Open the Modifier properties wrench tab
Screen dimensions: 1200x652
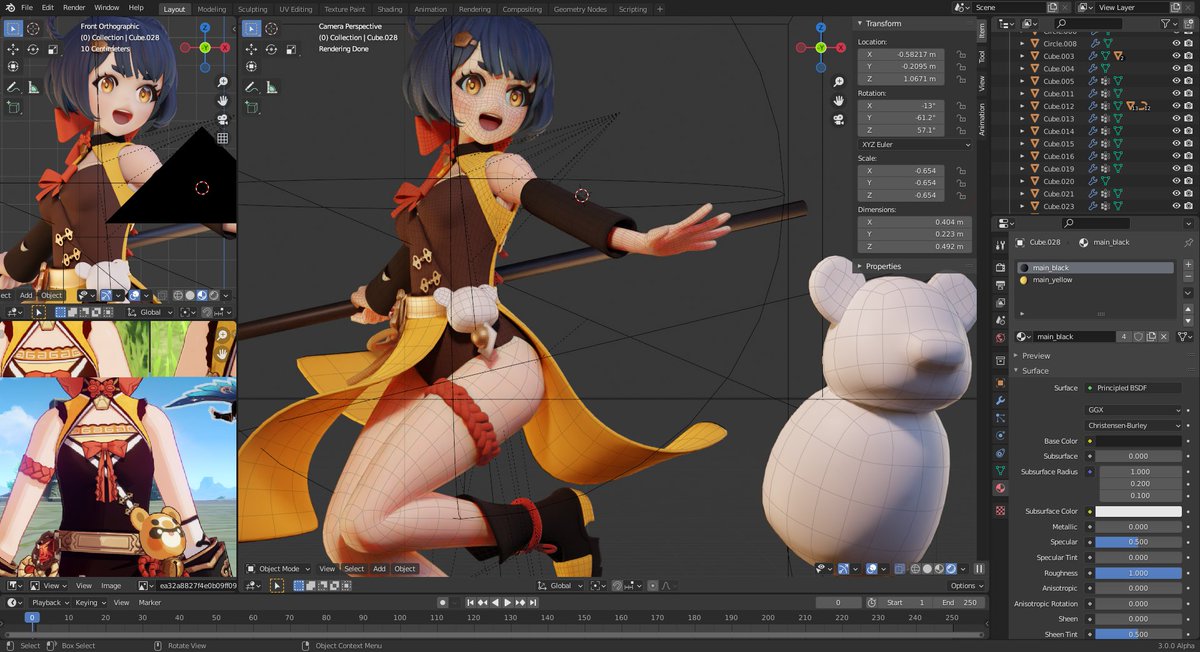pyautogui.click(x=1000, y=400)
